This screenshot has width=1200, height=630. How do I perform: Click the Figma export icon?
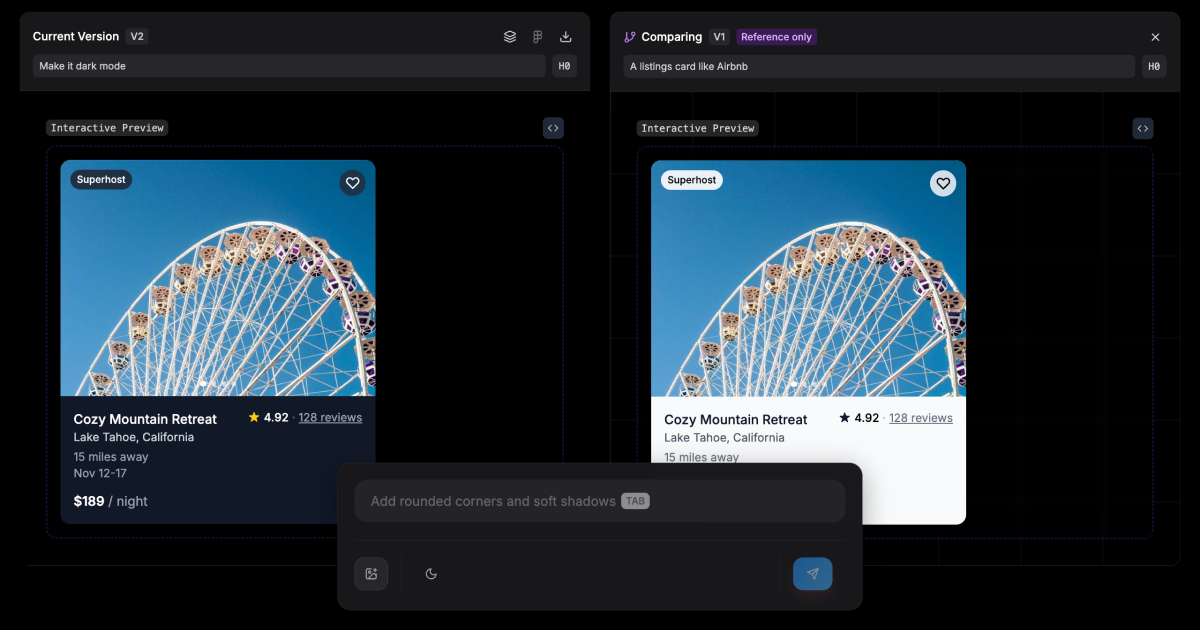(x=538, y=37)
